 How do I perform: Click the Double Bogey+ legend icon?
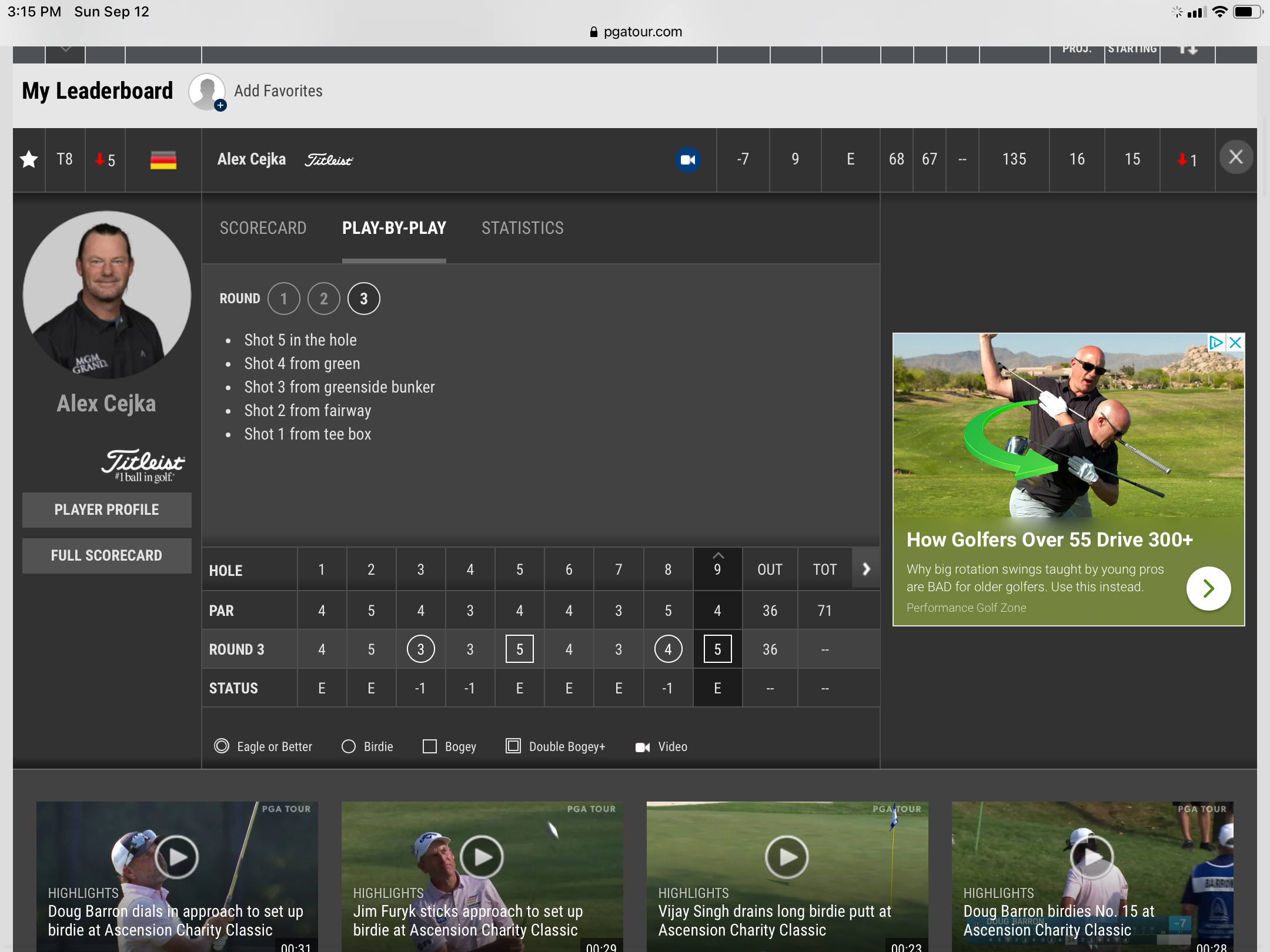pos(513,746)
